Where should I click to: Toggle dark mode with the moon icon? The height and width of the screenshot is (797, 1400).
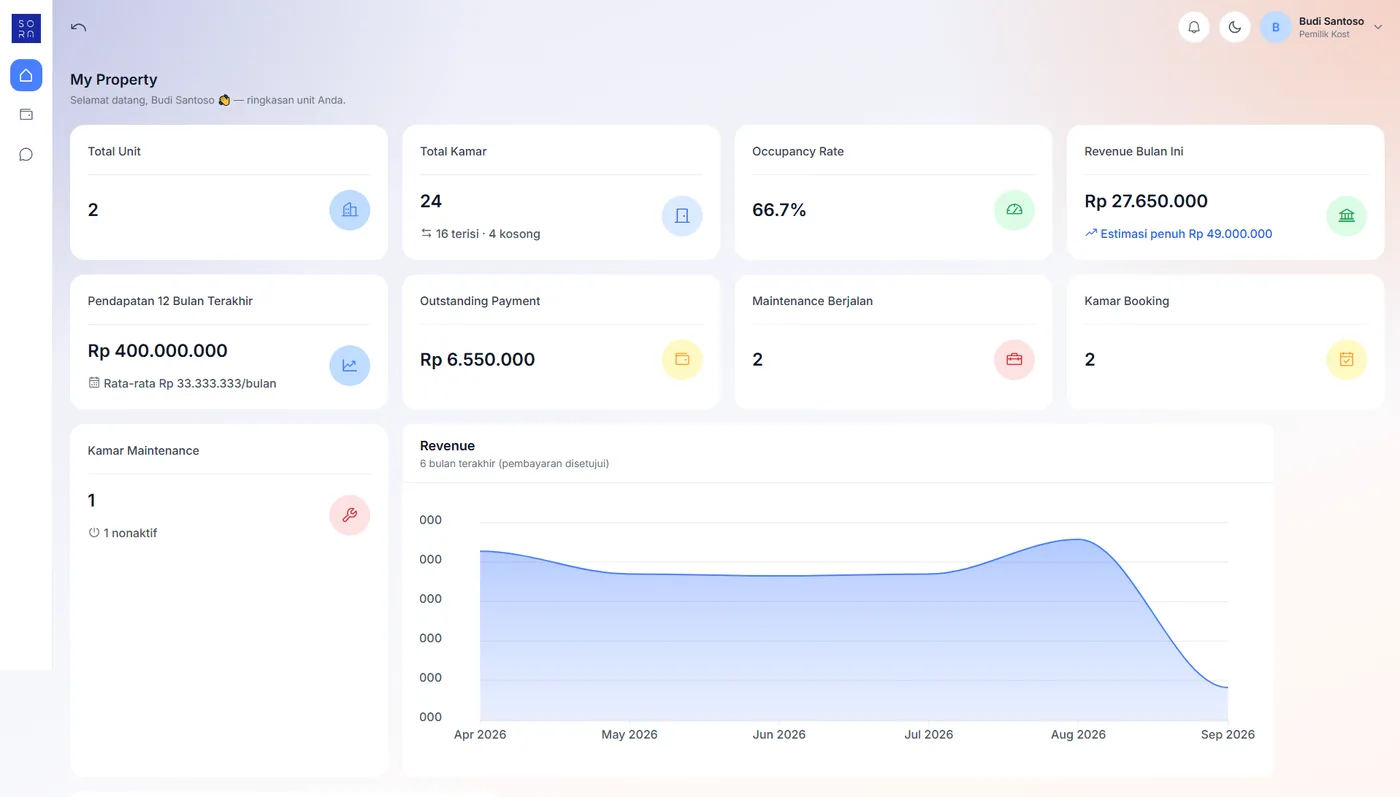point(1235,27)
